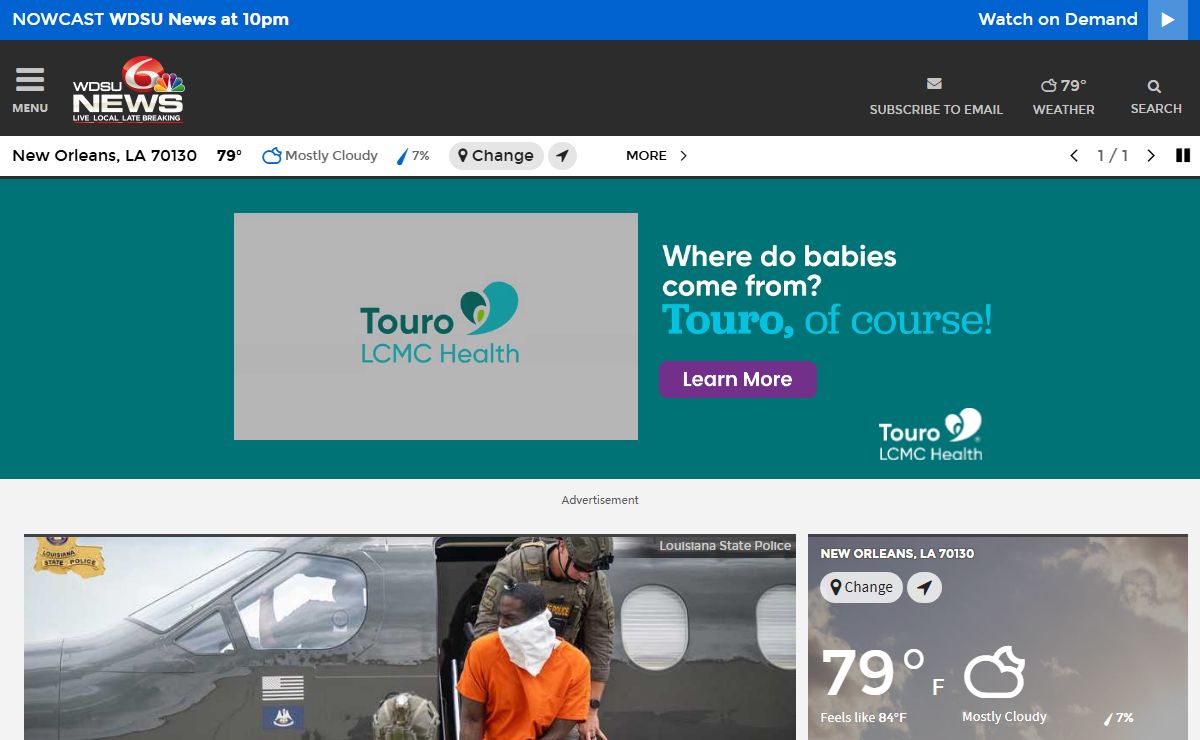The height and width of the screenshot is (740, 1200).
Task: Click the 7% precipitation chance in weather bar
Action: [x=414, y=156]
